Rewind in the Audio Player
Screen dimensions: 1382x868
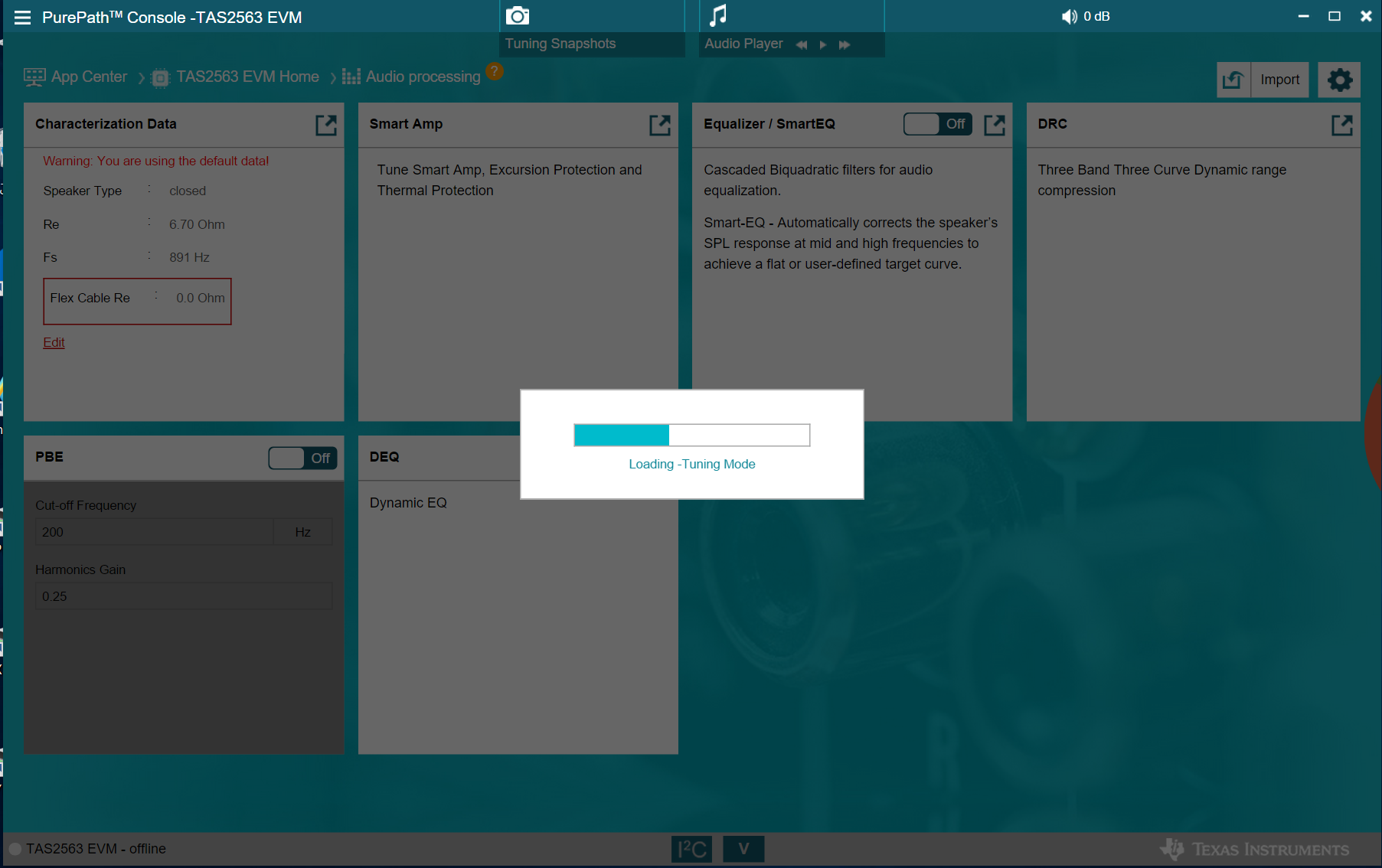coord(802,45)
